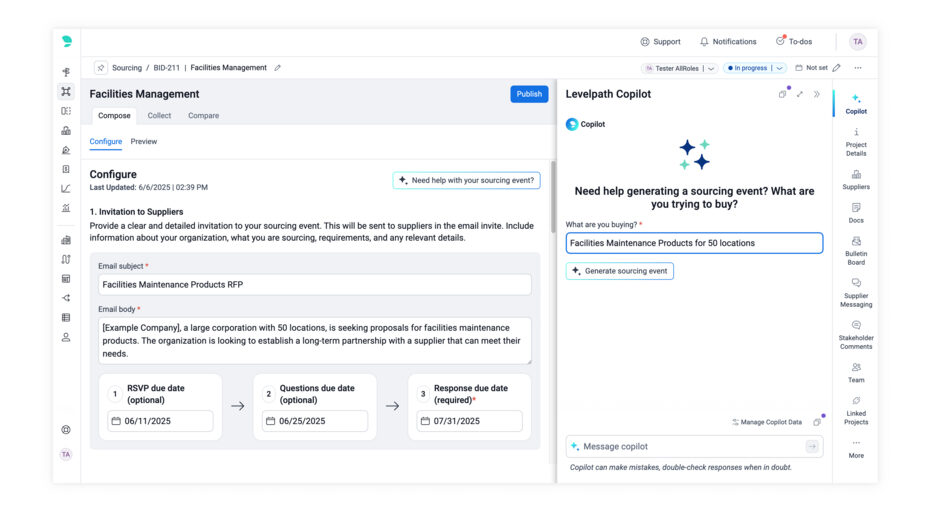
Task: Click the Message copilot input box
Action: point(694,447)
